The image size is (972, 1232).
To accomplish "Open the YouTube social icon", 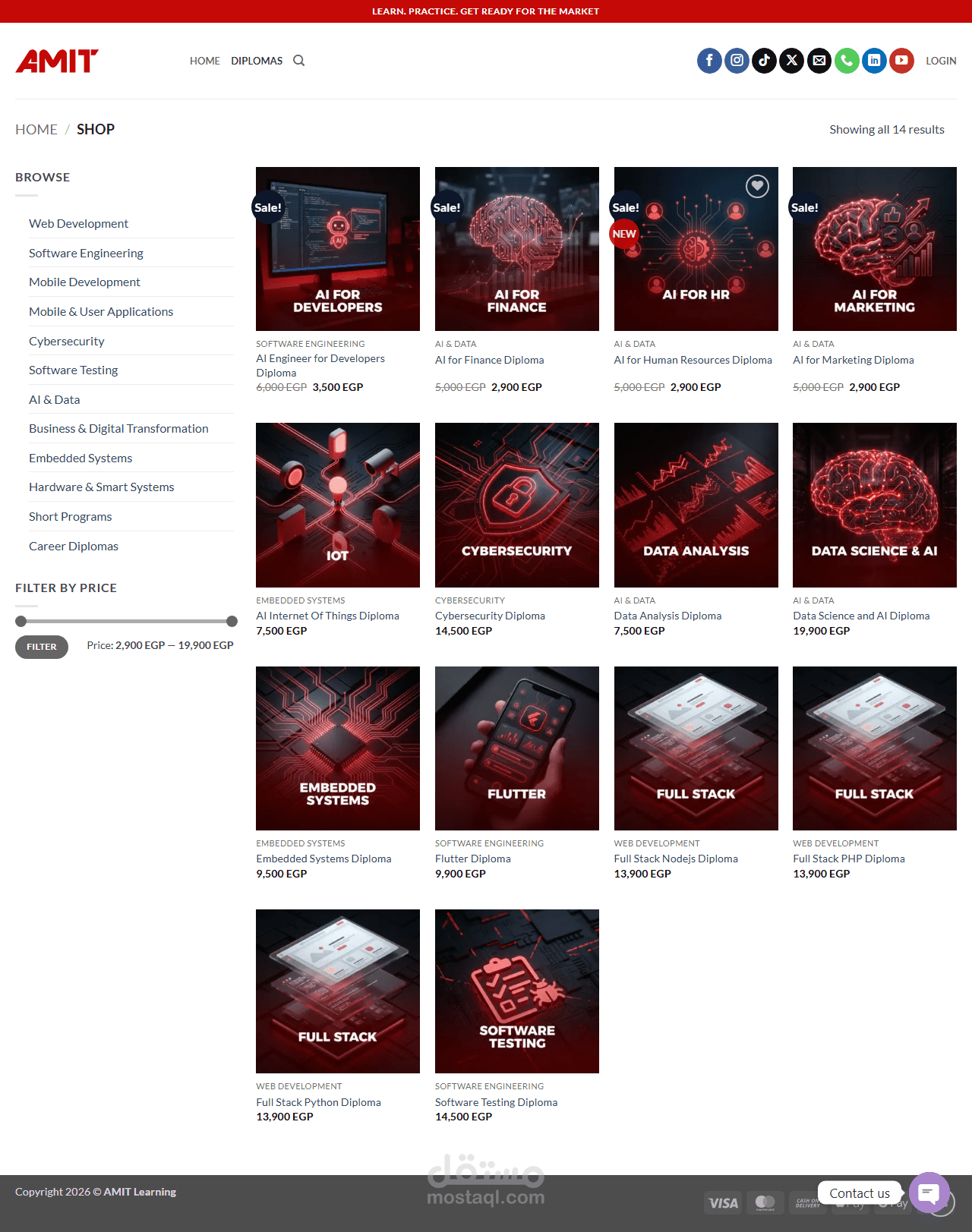I will [x=901, y=61].
